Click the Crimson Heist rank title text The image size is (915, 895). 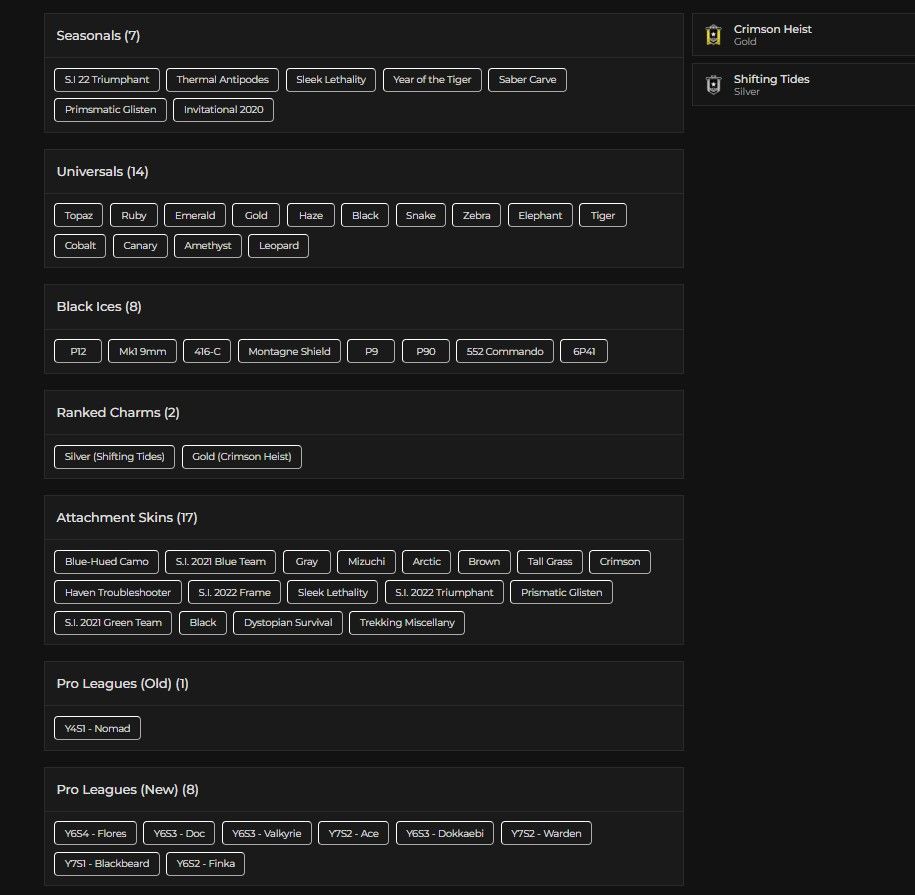click(x=772, y=29)
